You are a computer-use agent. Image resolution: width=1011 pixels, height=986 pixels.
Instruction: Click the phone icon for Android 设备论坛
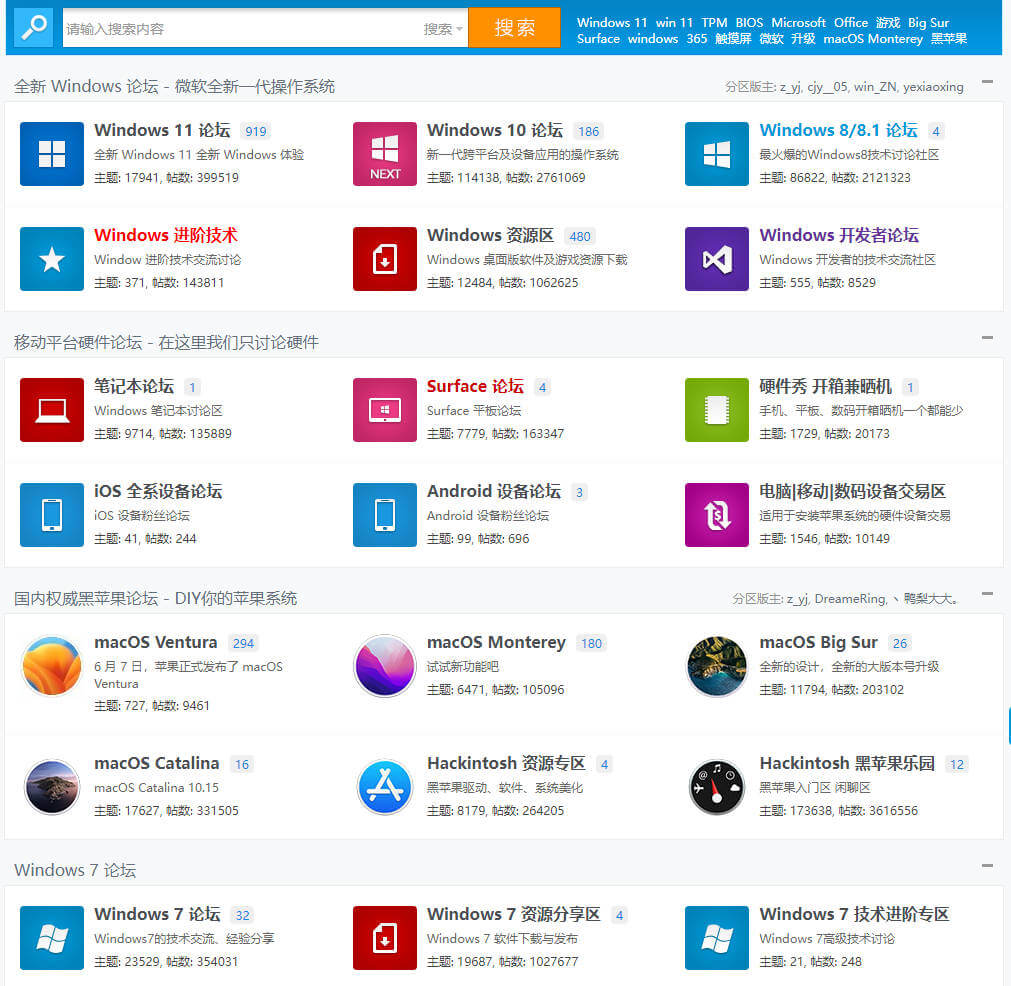384,515
